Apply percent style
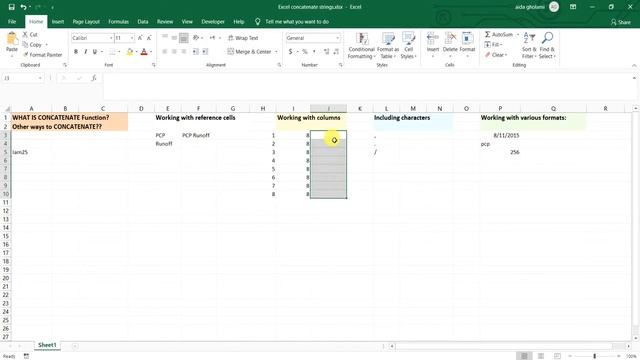 click(x=304, y=52)
